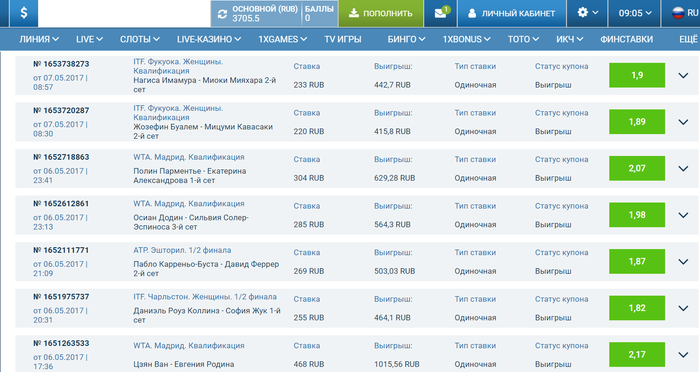Click the 304 RUB stake value
The height and width of the screenshot is (372, 700).
[x=309, y=178]
